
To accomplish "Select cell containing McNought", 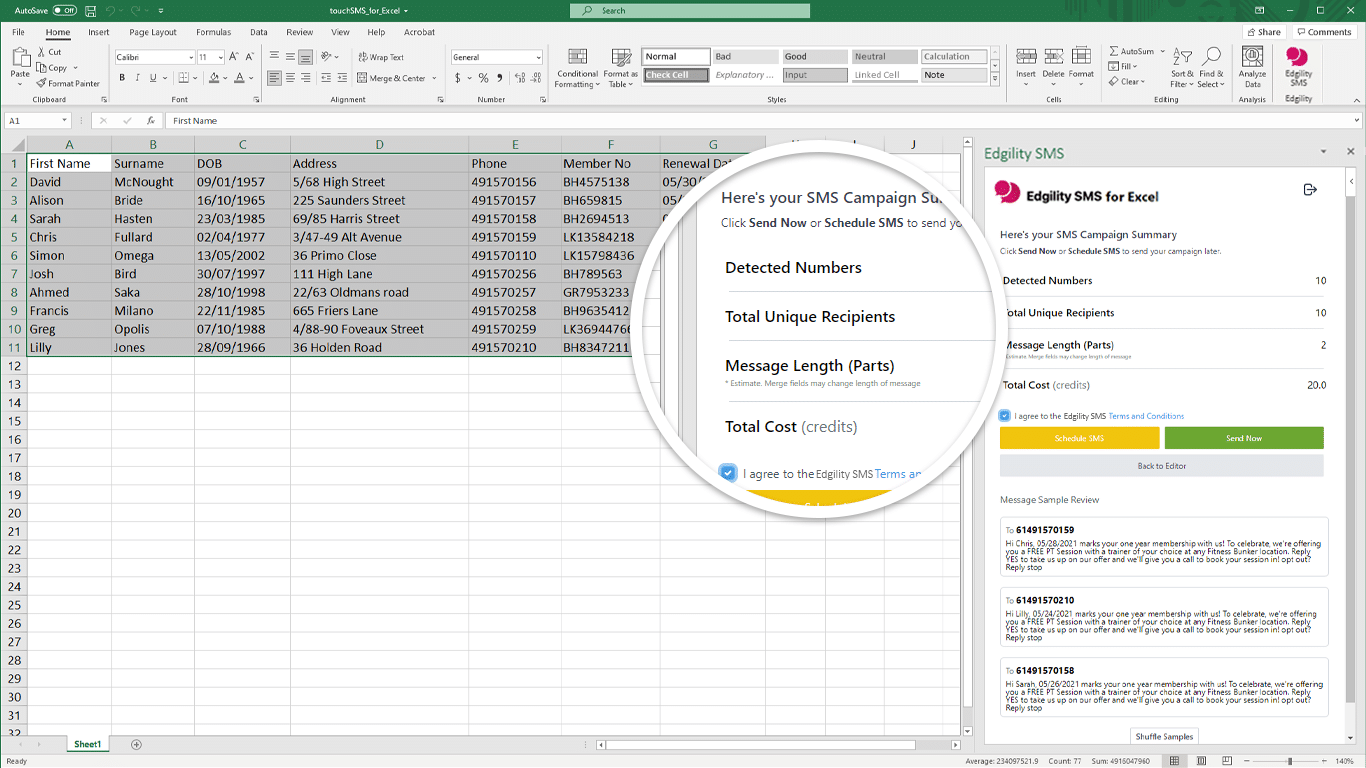I will click(153, 182).
